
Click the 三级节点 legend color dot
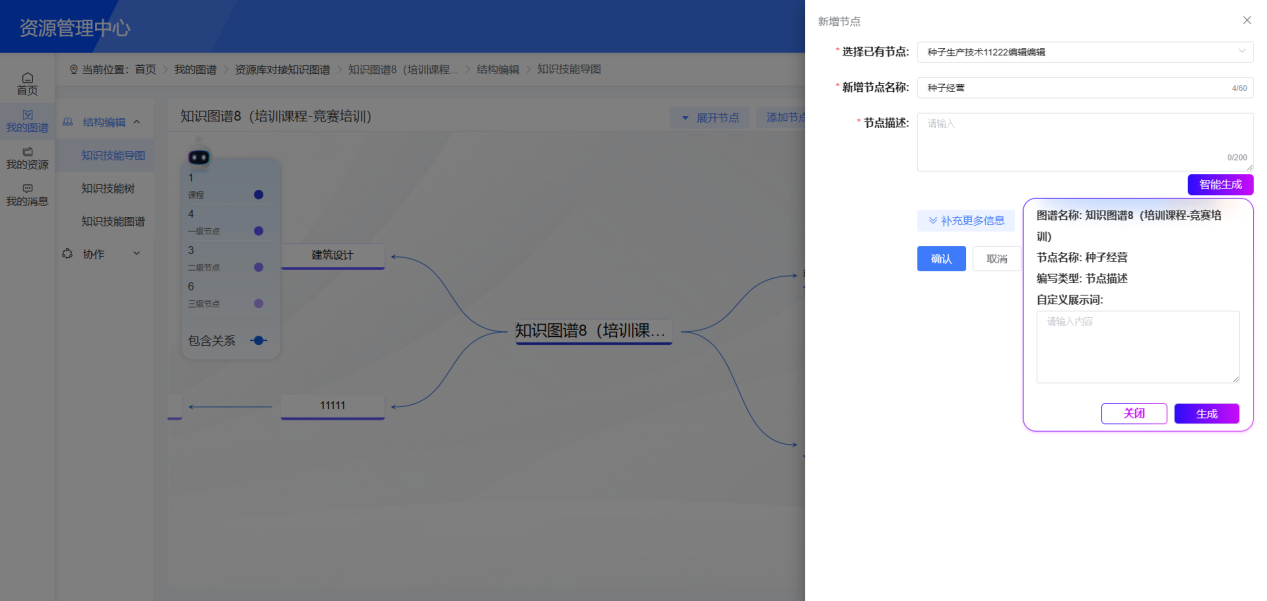[x=258, y=303]
